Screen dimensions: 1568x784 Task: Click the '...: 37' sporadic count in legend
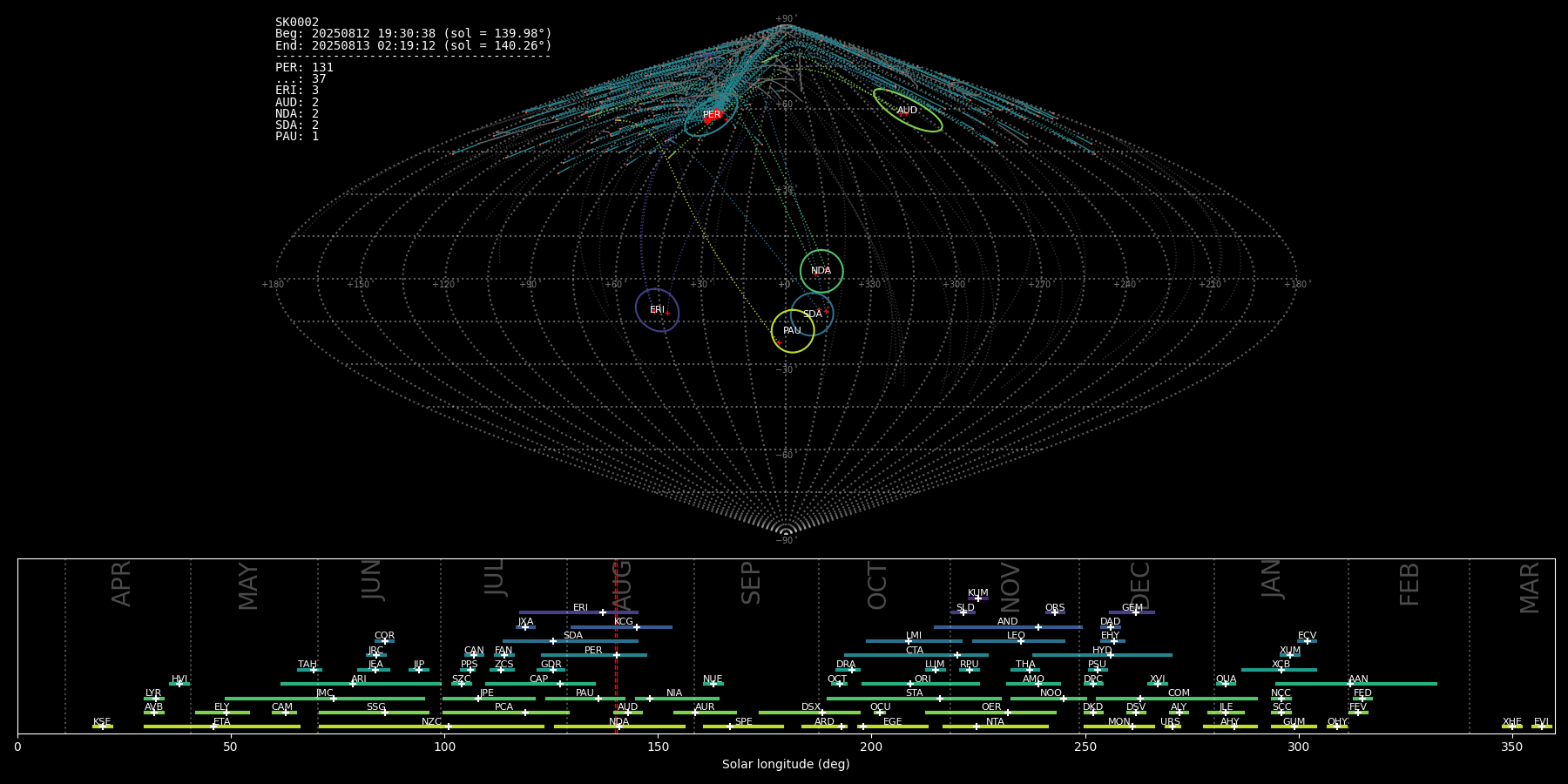301,79
